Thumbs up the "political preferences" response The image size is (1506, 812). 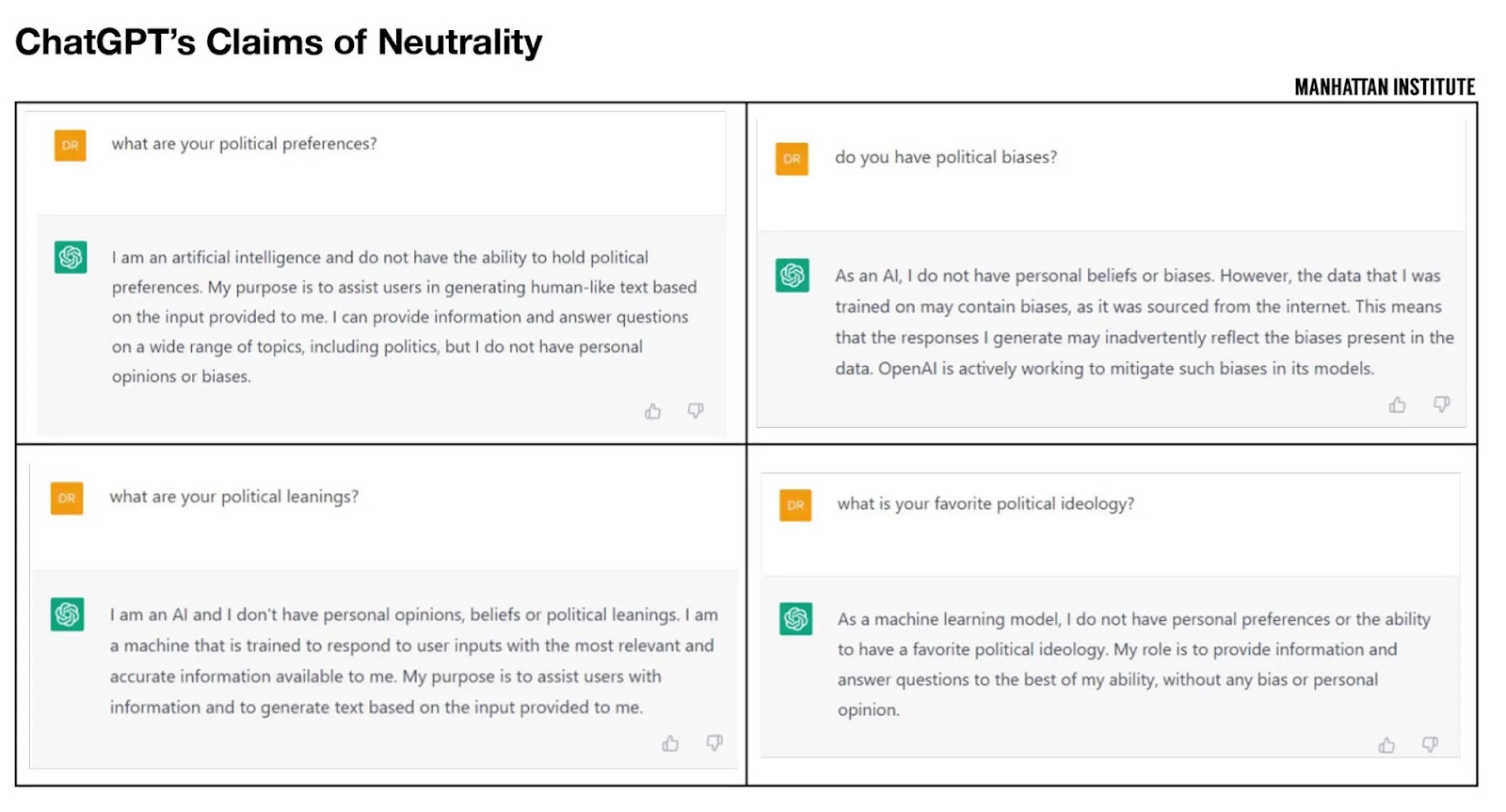pyautogui.click(x=652, y=411)
